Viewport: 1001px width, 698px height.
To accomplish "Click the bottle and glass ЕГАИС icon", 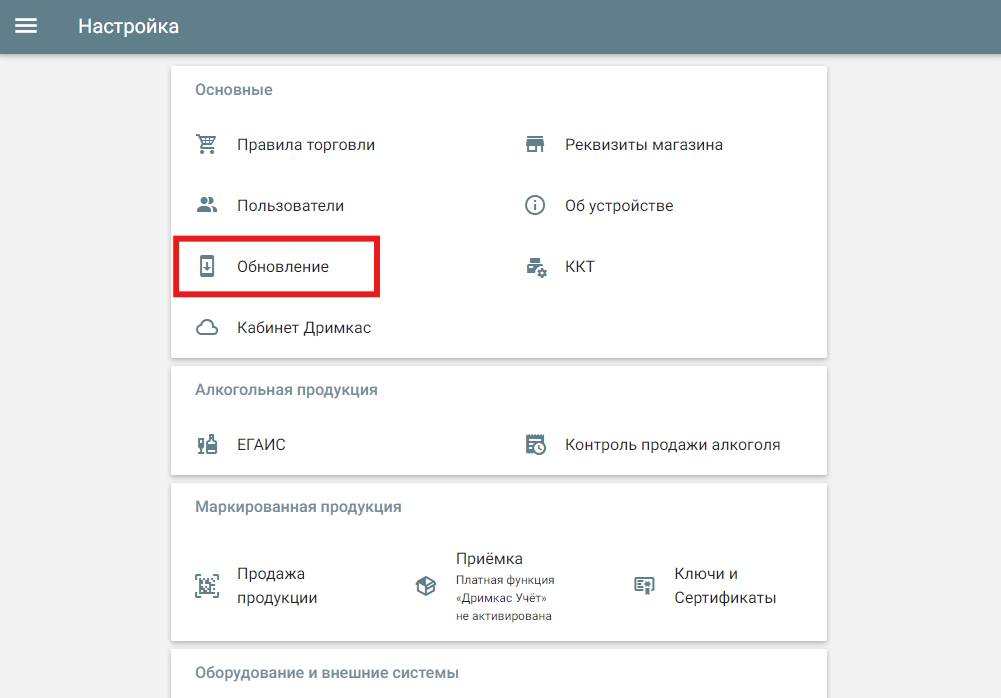I will click(207, 444).
